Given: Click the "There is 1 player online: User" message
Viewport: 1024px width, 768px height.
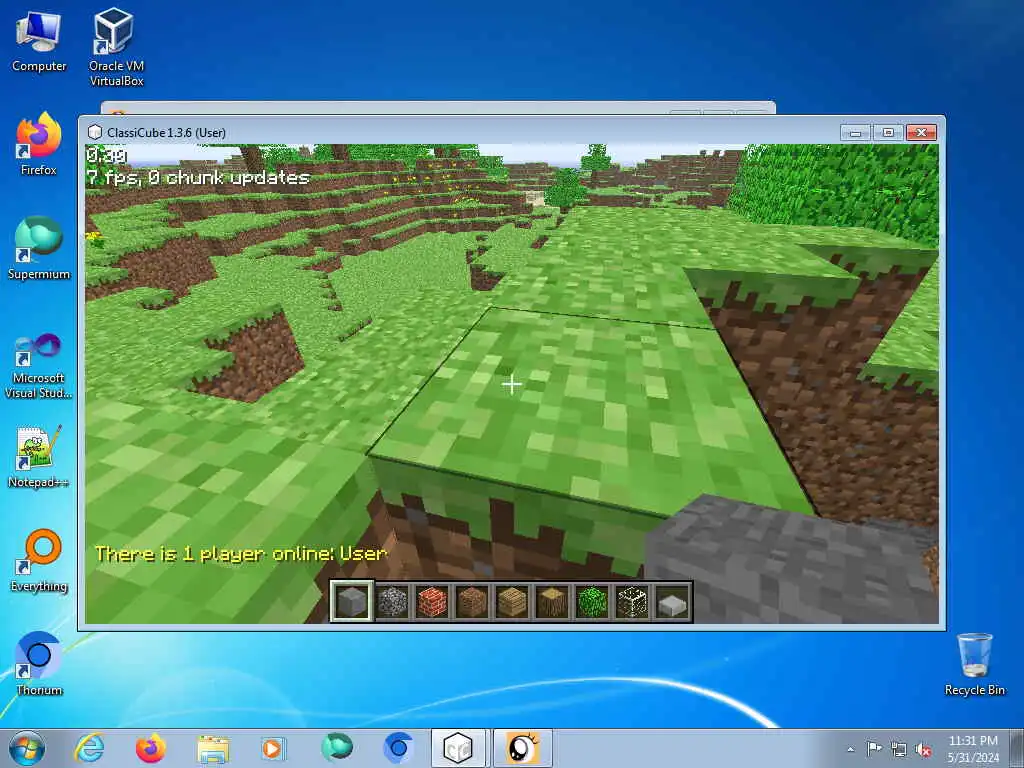Looking at the screenshot, I should pos(242,554).
